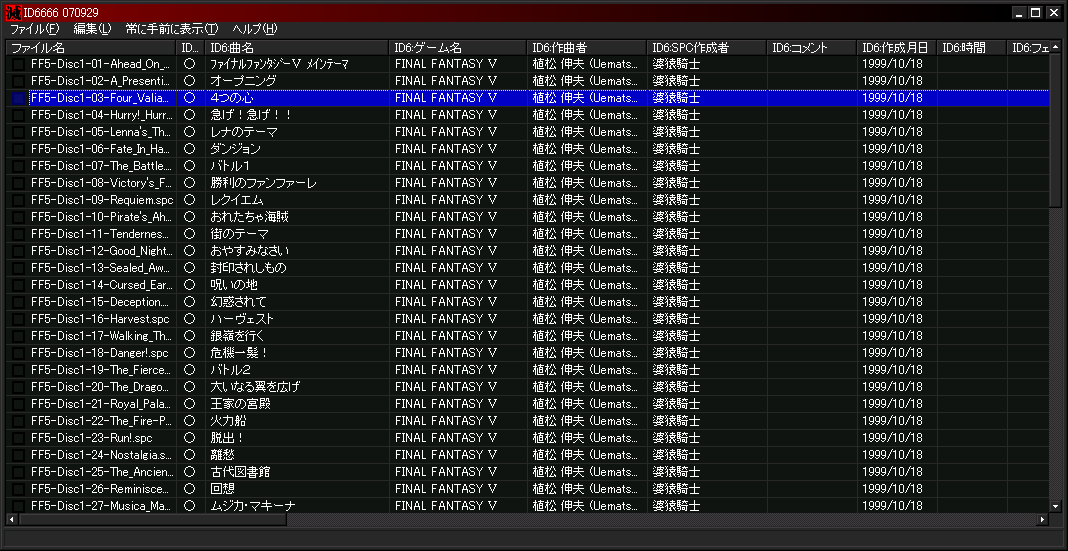This screenshot has width=1068, height=551.
Task: Select song title 大いなる翼を広げ
Action: pos(255,387)
